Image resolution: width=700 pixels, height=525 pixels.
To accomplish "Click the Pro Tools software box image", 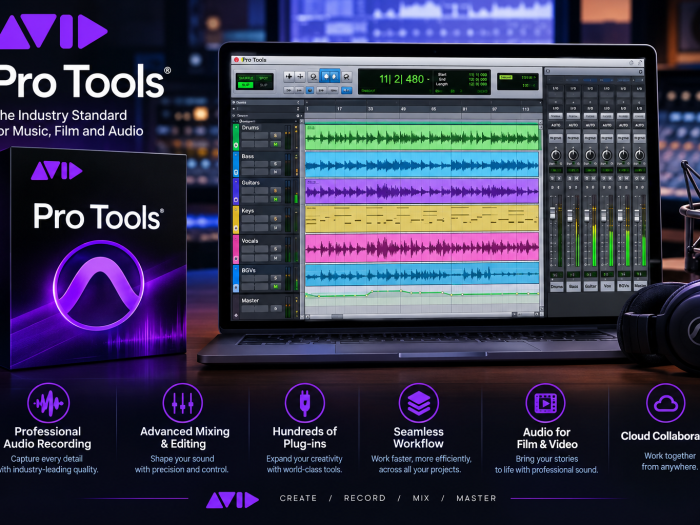I will (93, 258).
